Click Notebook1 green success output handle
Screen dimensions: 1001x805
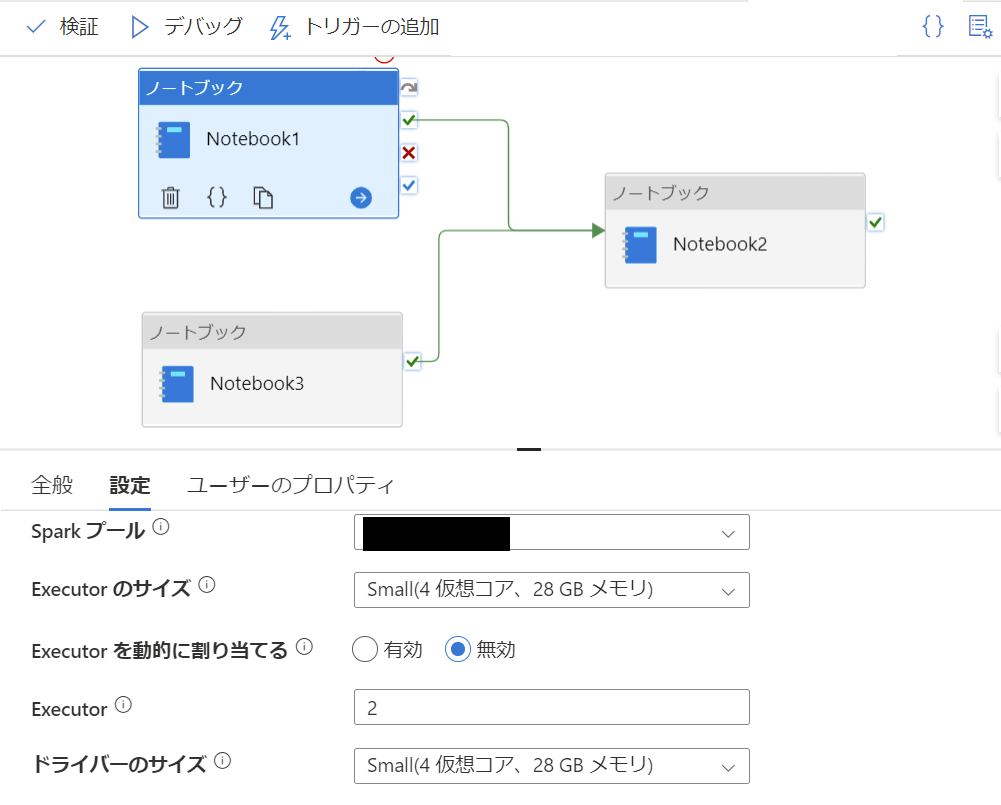point(409,119)
